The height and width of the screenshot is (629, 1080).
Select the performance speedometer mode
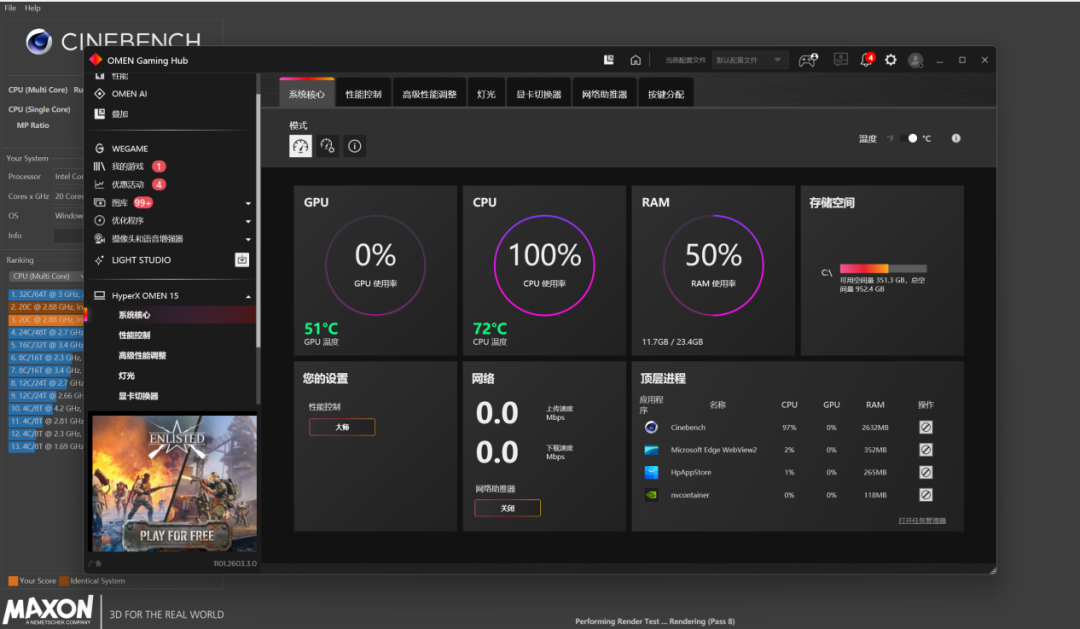pos(300,146)
